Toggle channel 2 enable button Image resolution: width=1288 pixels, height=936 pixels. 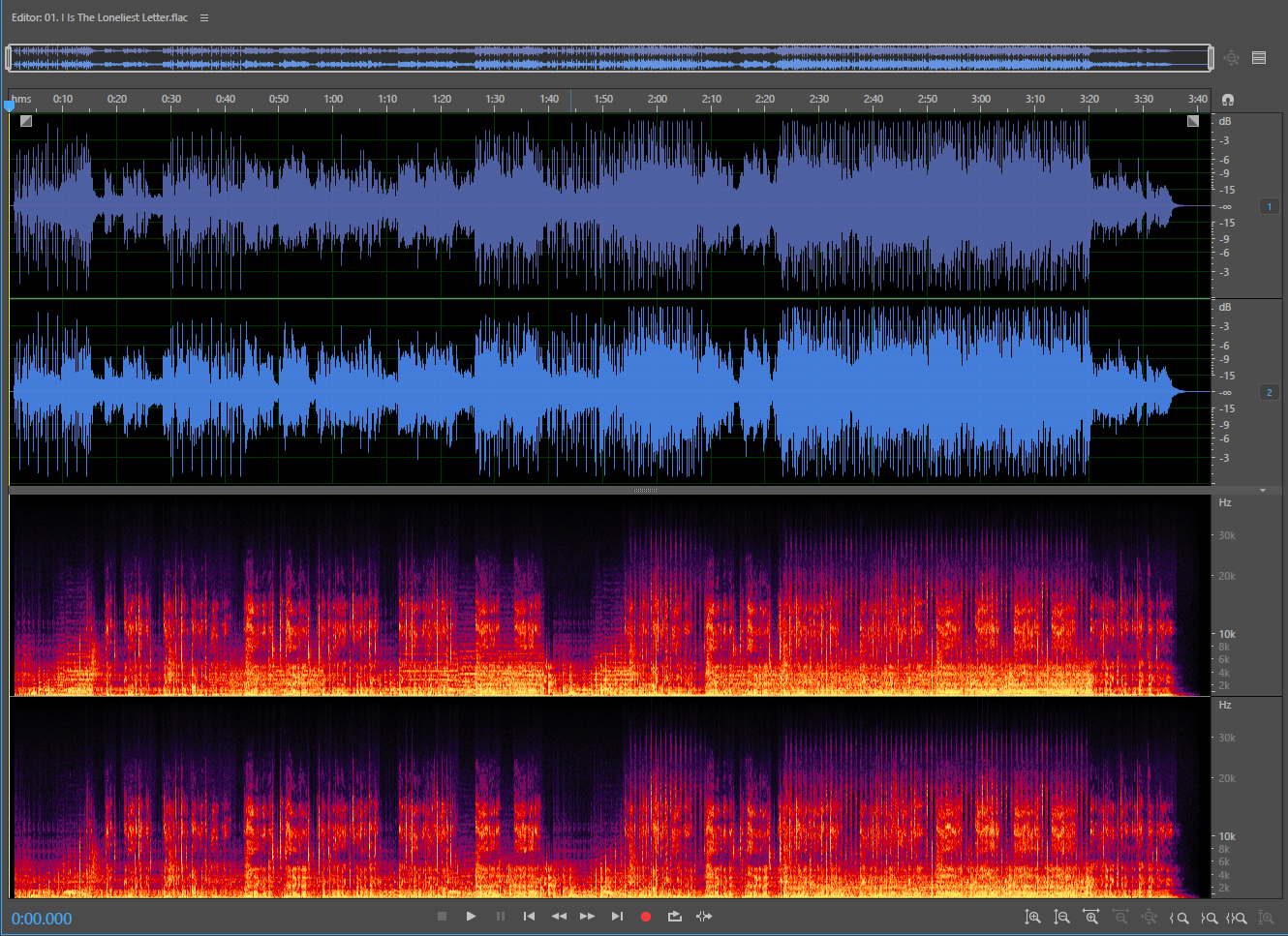pos(1269,392)
